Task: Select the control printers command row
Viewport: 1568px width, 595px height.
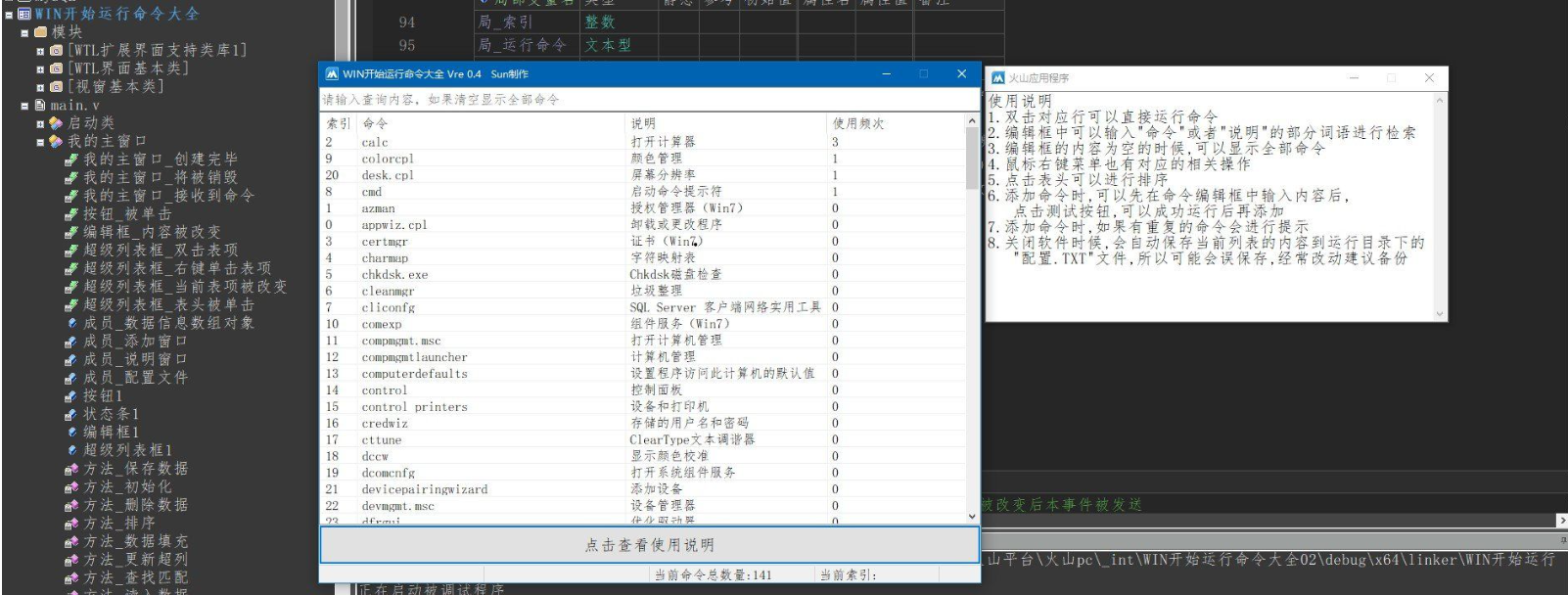Action: tap(643, 407)
